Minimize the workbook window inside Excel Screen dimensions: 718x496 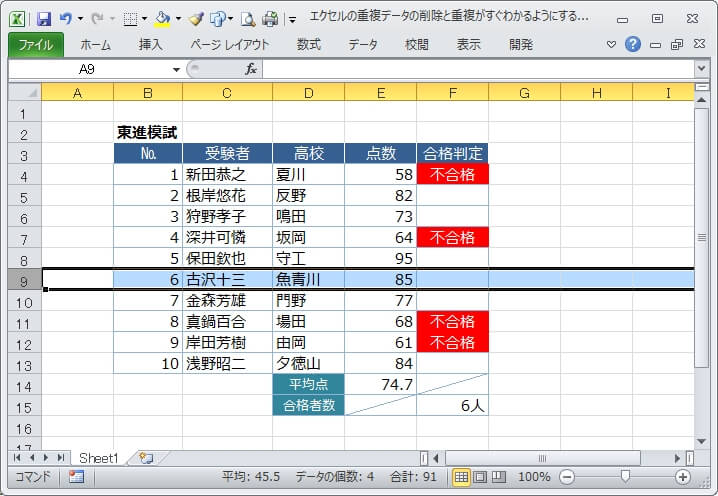click(x=655, y=45)
